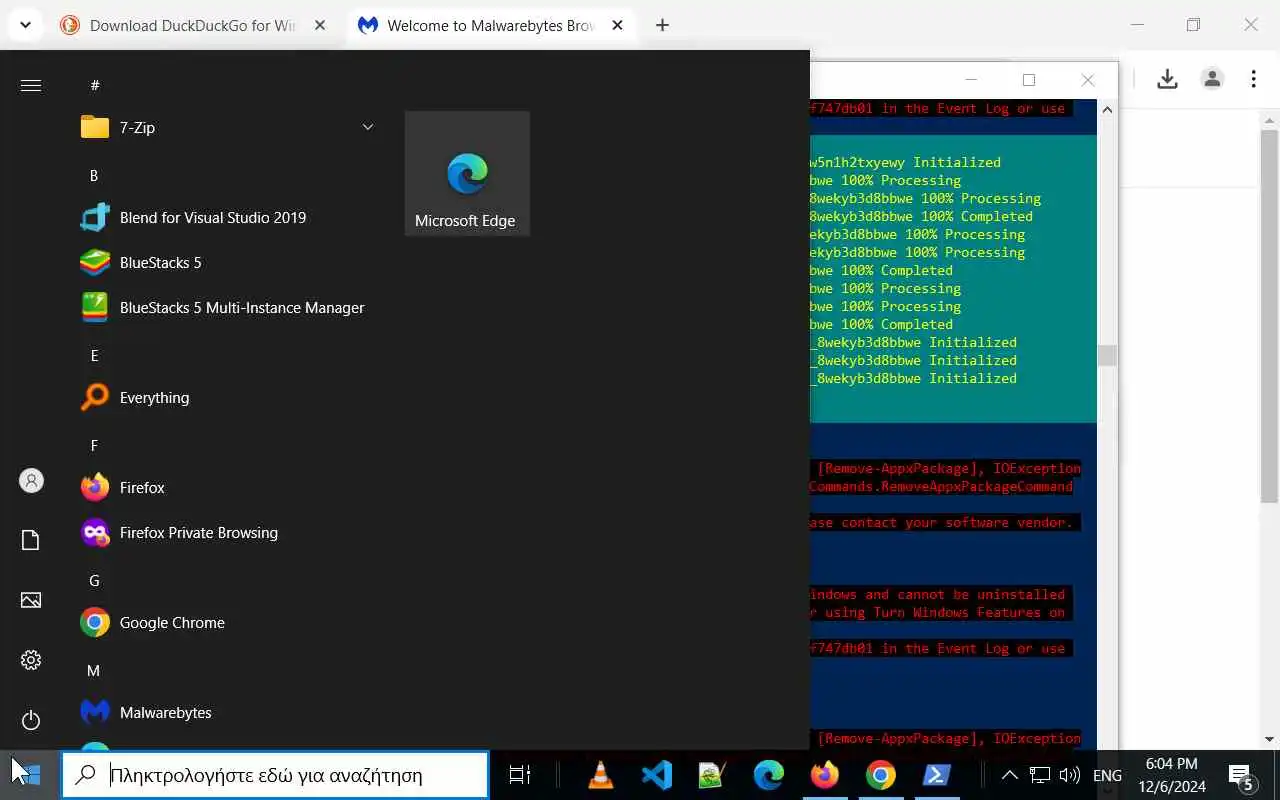Click the # header in Start list

94,85
